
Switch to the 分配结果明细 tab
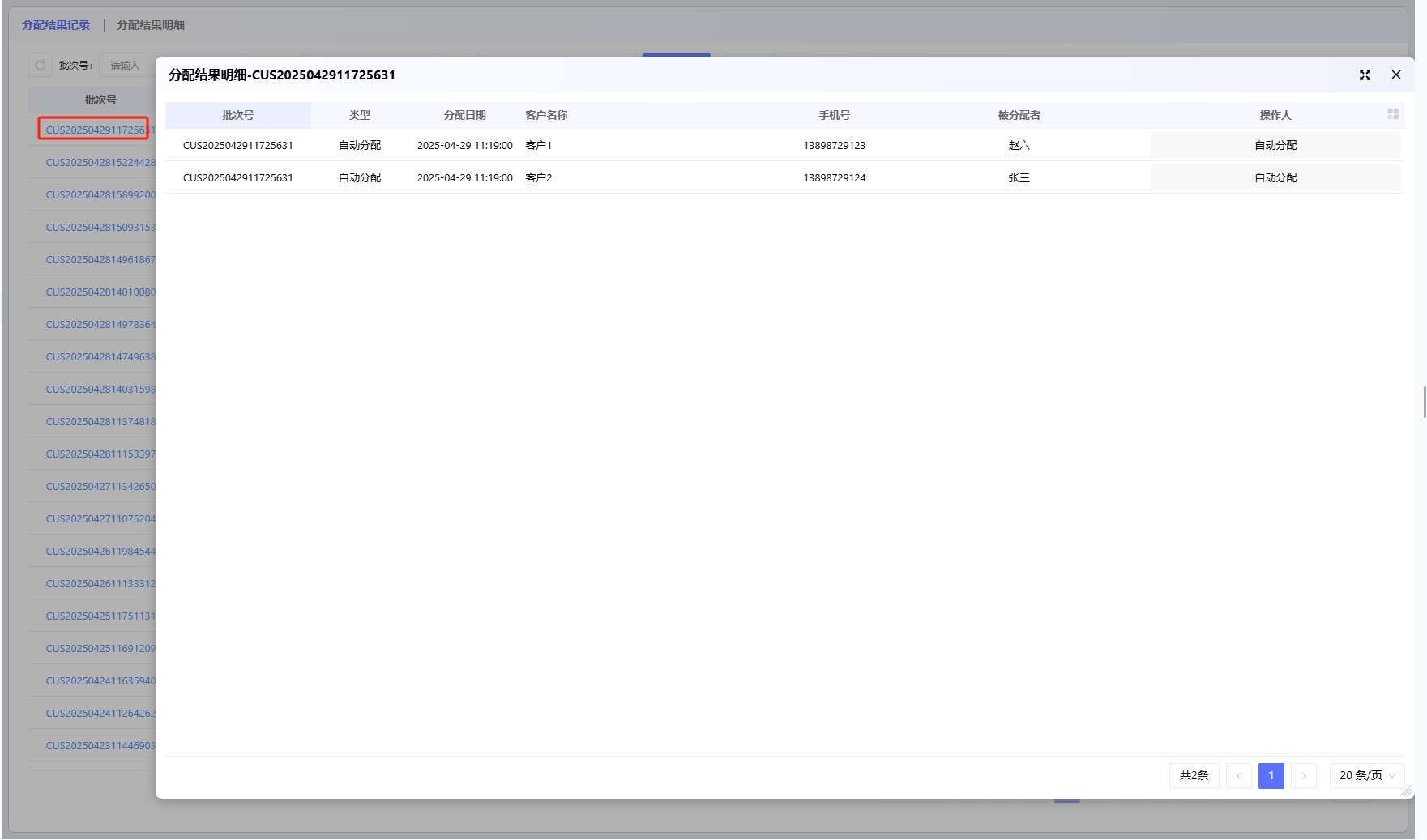(151, 25)
